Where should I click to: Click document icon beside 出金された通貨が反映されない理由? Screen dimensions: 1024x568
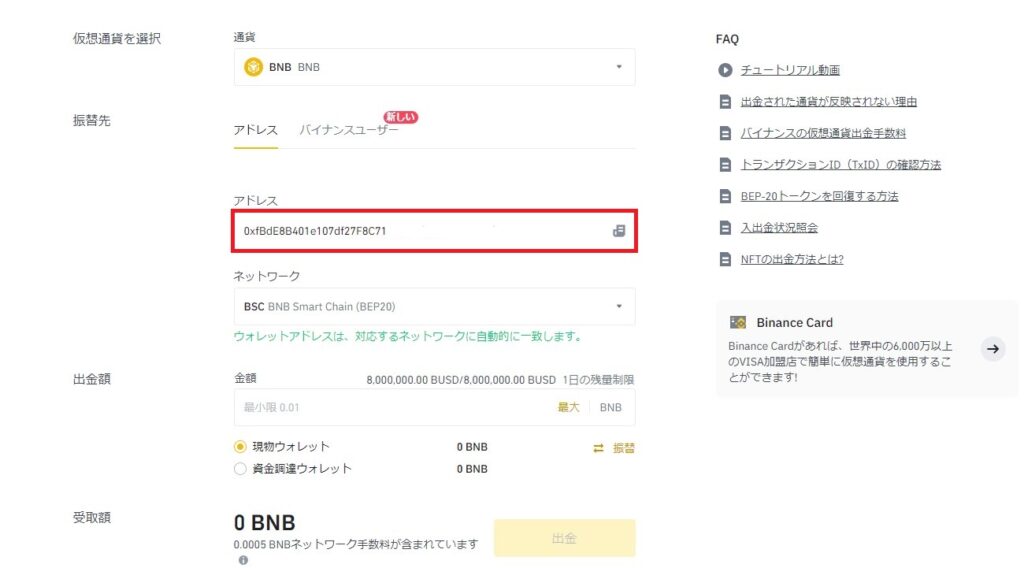pyautogui.click(x=725, y=101)
